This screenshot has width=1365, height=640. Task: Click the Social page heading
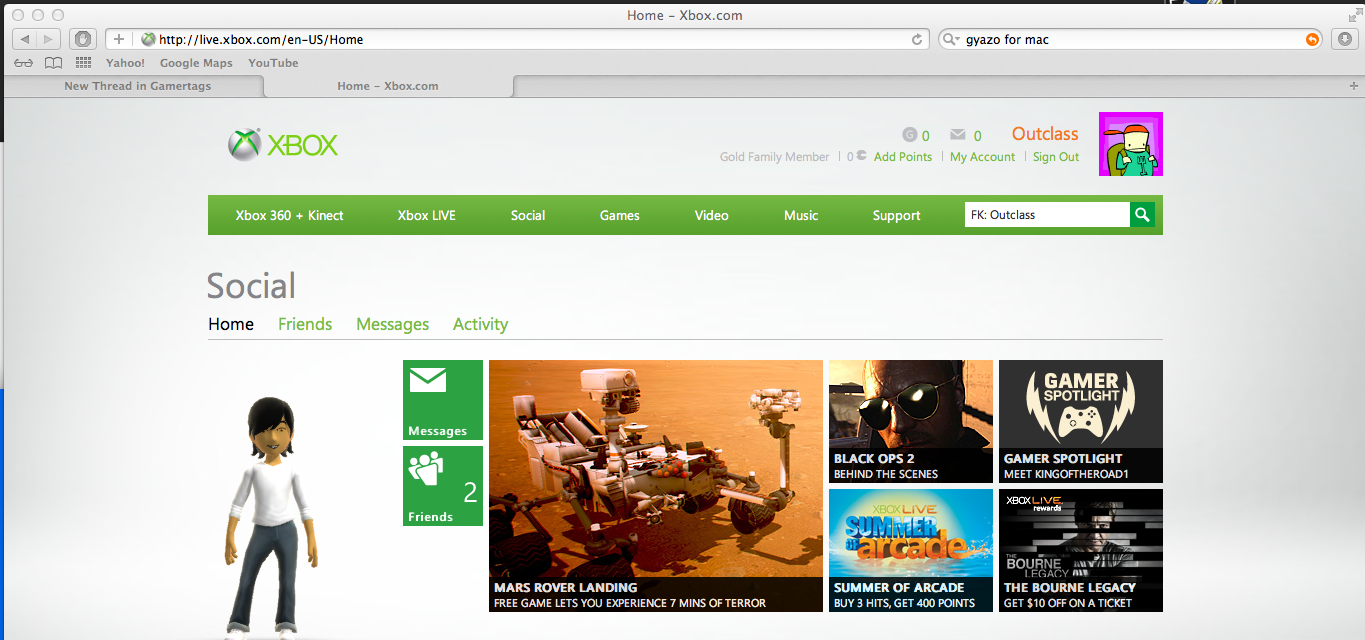point(251,286)
